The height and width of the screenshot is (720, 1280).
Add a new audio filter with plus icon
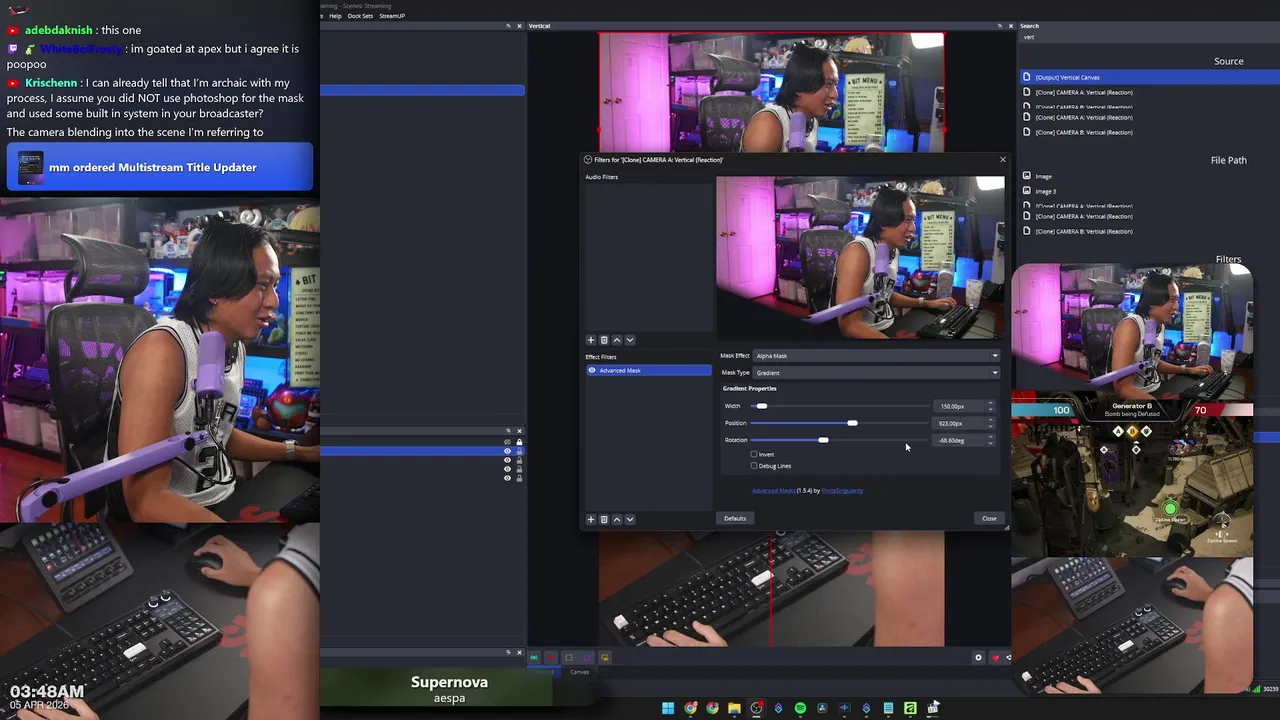coord(590,340)
